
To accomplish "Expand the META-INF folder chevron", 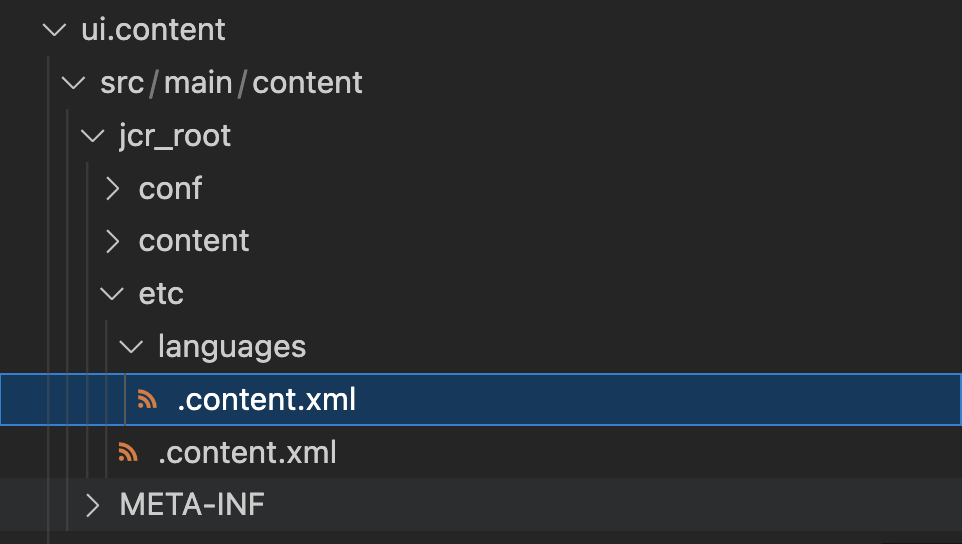I will (x=93, y=506).
